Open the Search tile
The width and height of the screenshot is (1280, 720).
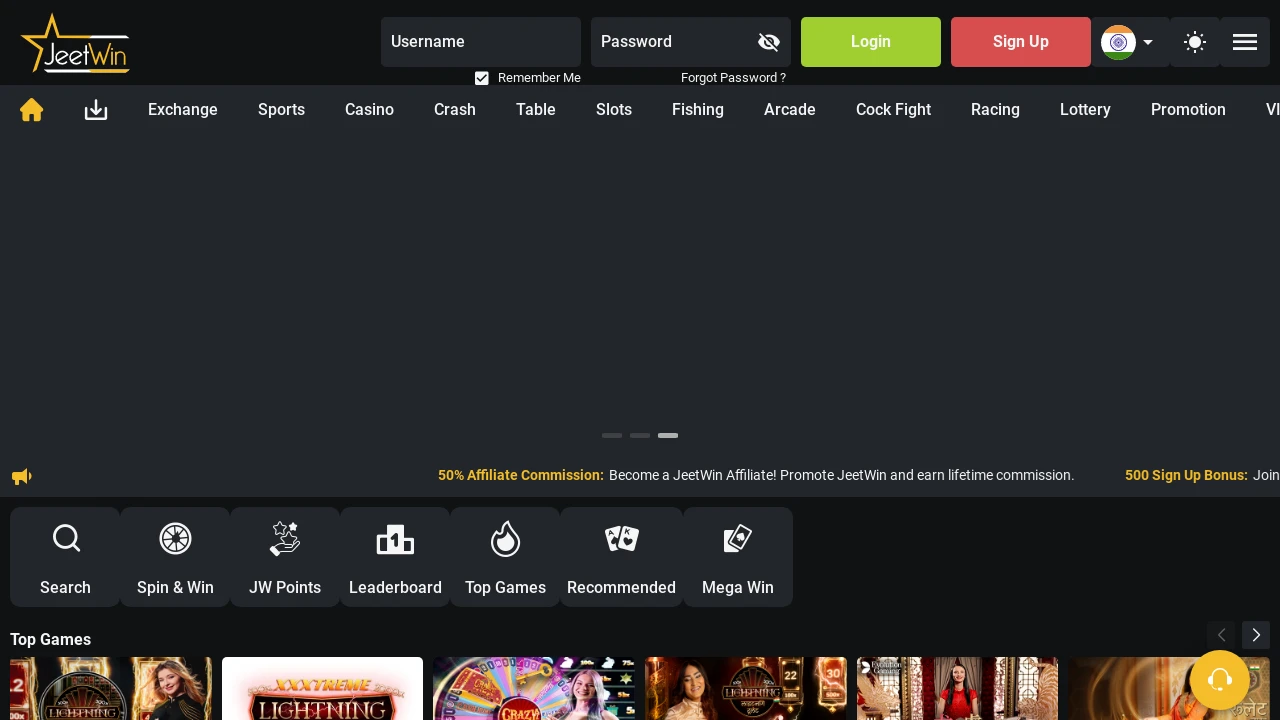[65, 557]
